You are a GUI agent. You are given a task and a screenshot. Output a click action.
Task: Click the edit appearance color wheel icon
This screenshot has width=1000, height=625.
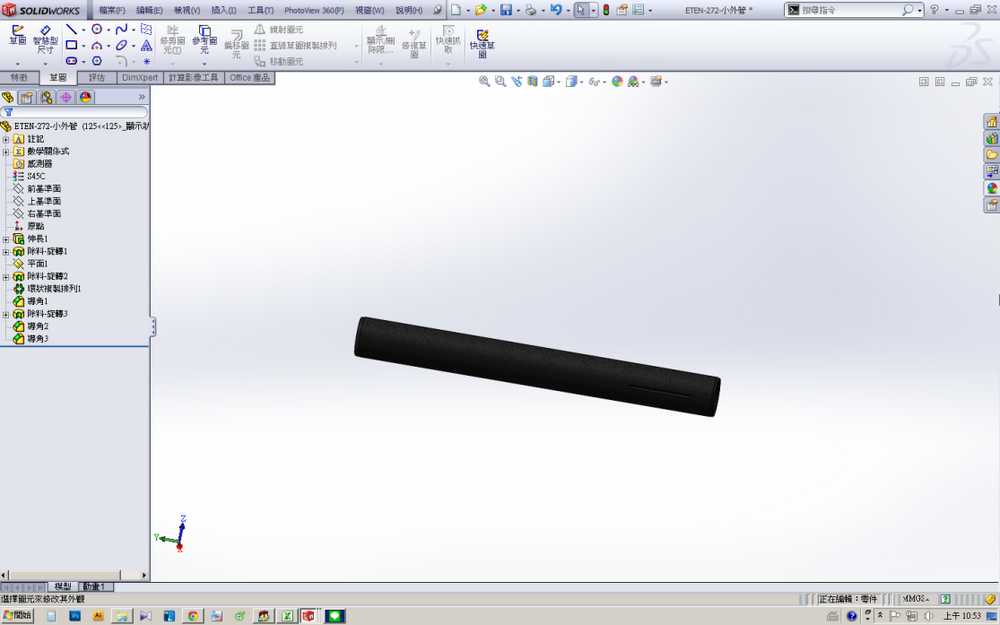click(x=617, y=82)
